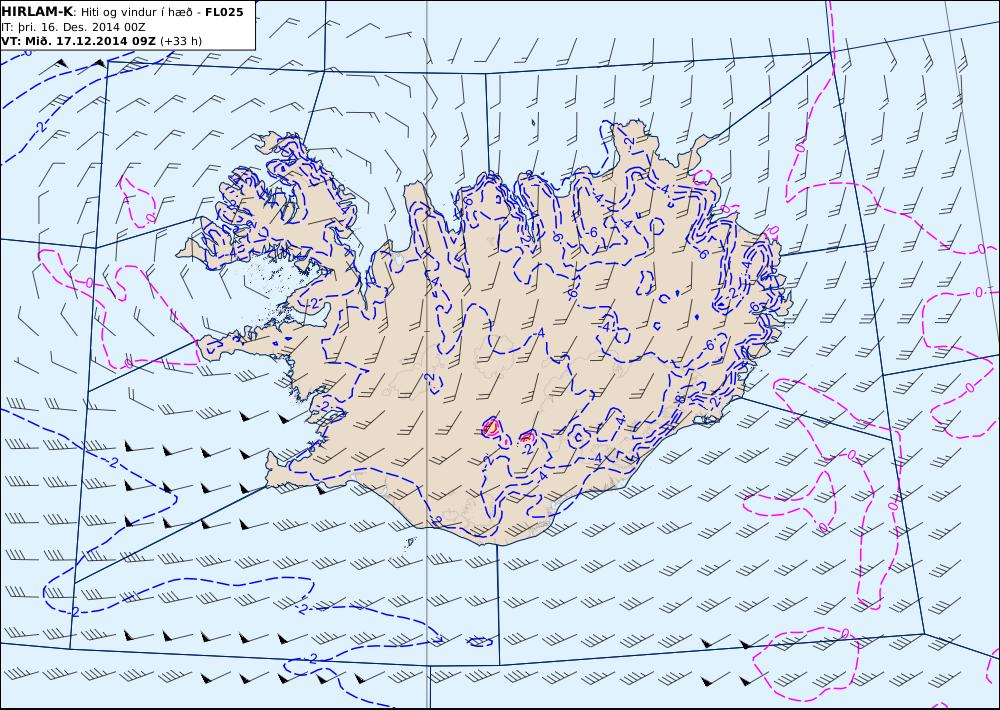Click the "IT: þri. 16. Des. 2014 00Z" line
The image size is (1000, 710).
coord(73,27)
